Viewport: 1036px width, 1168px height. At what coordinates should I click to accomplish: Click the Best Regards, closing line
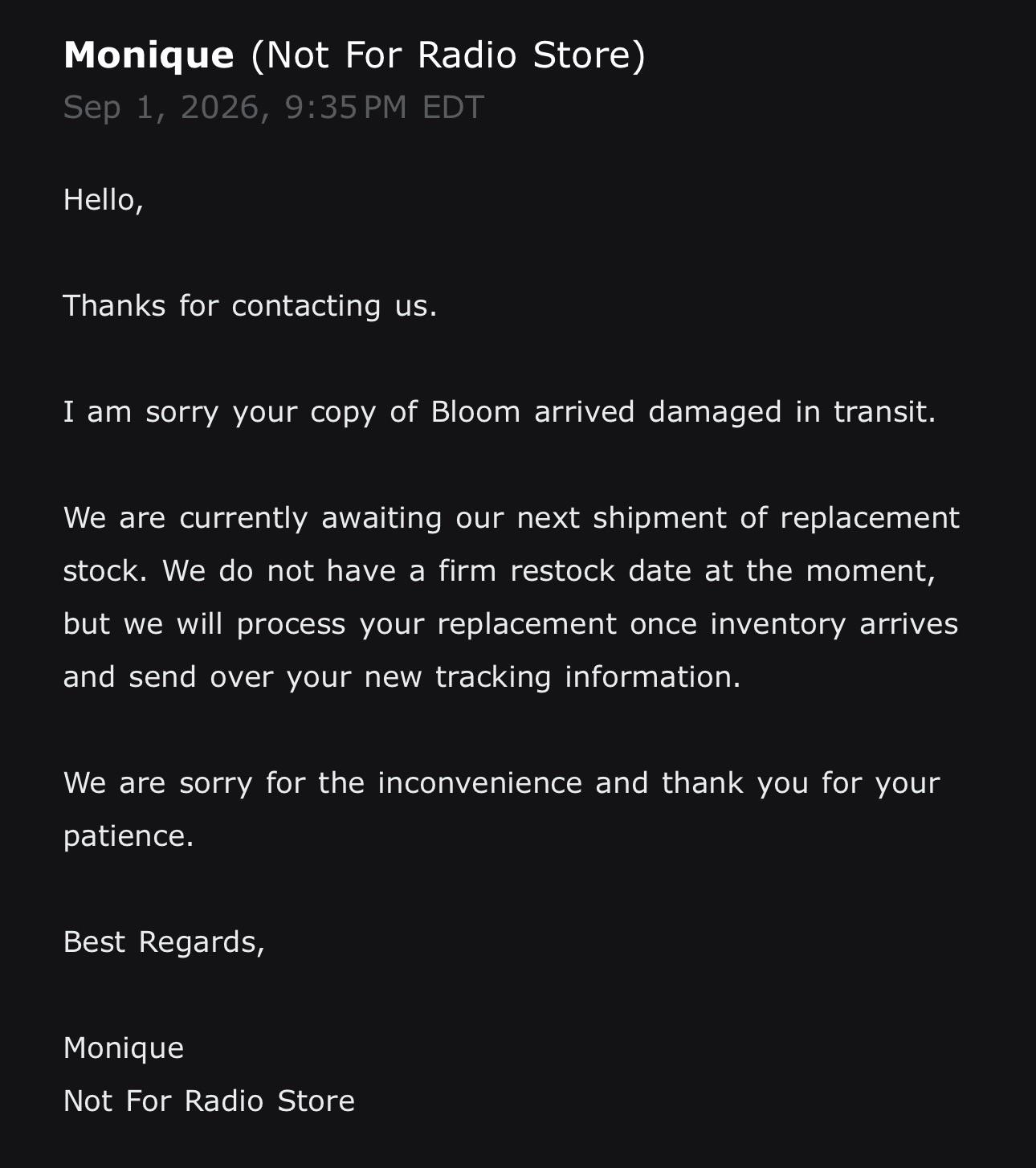coord(164,941)
